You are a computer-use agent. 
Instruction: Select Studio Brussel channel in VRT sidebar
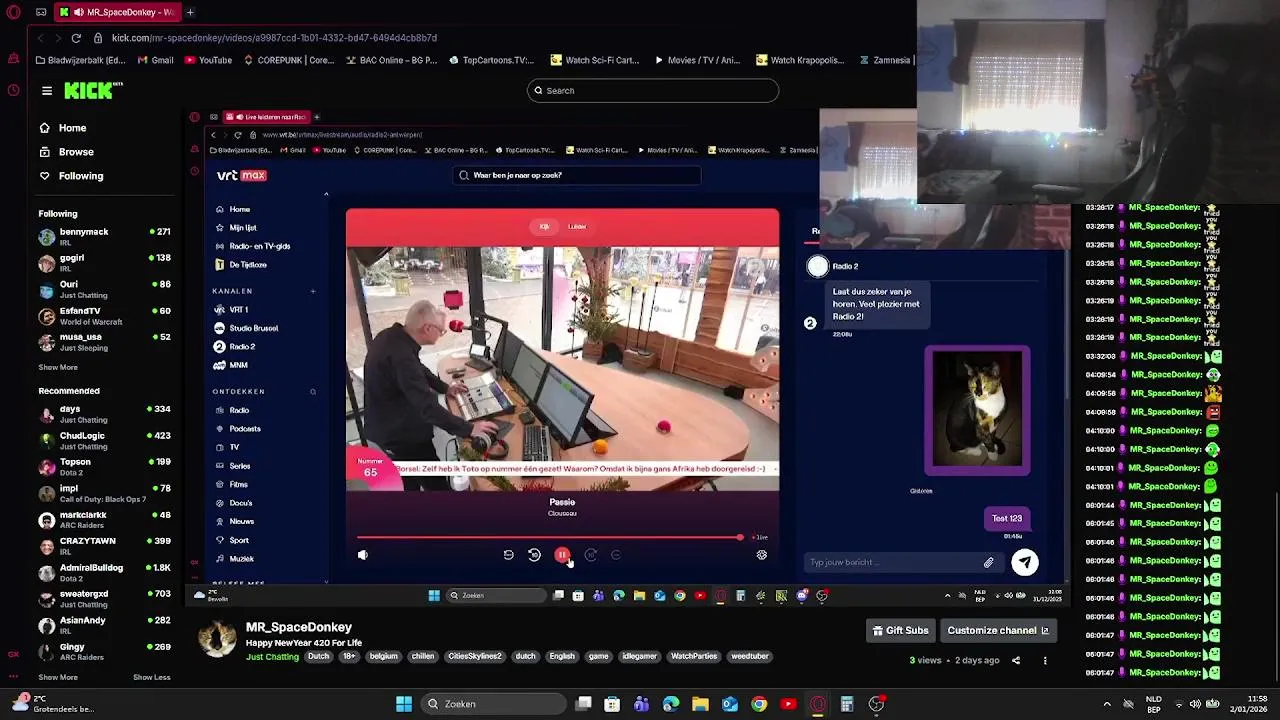(x=253, y=328)
